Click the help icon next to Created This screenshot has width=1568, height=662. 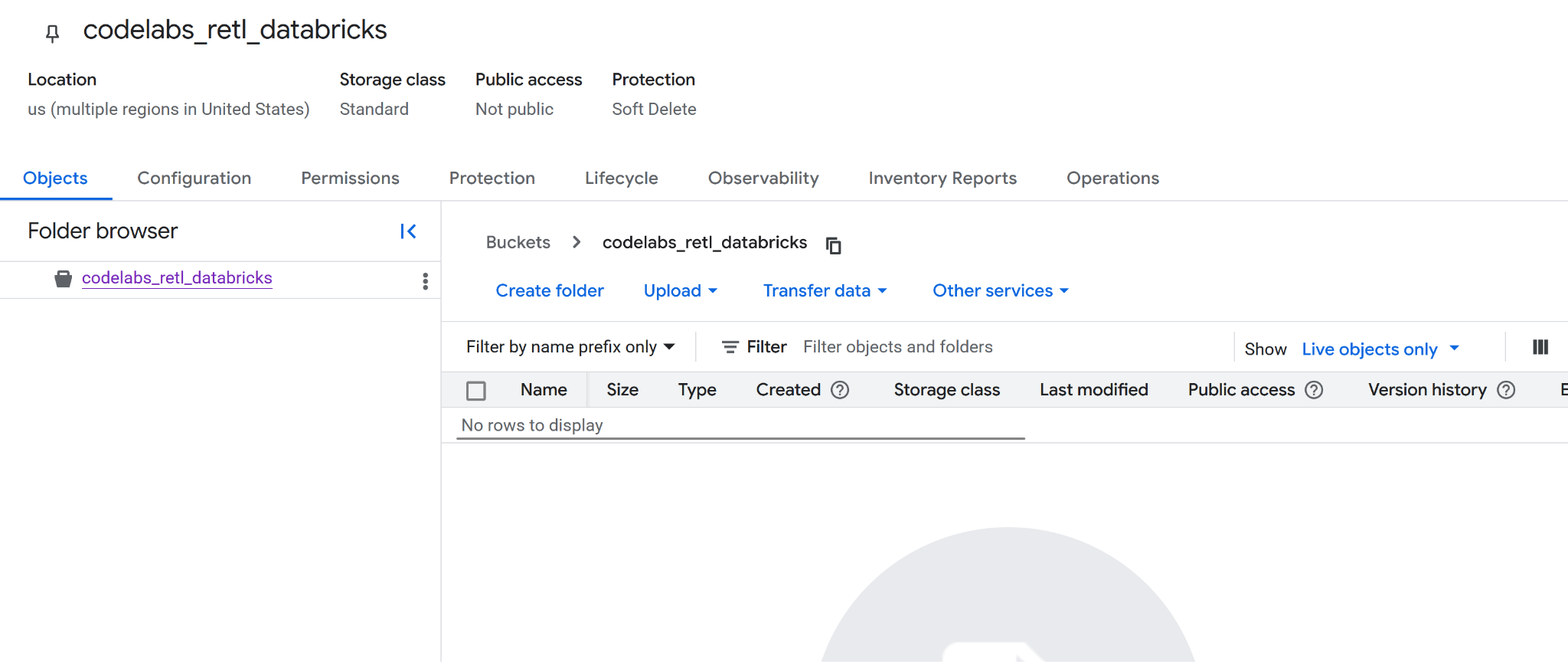[840, 390]
